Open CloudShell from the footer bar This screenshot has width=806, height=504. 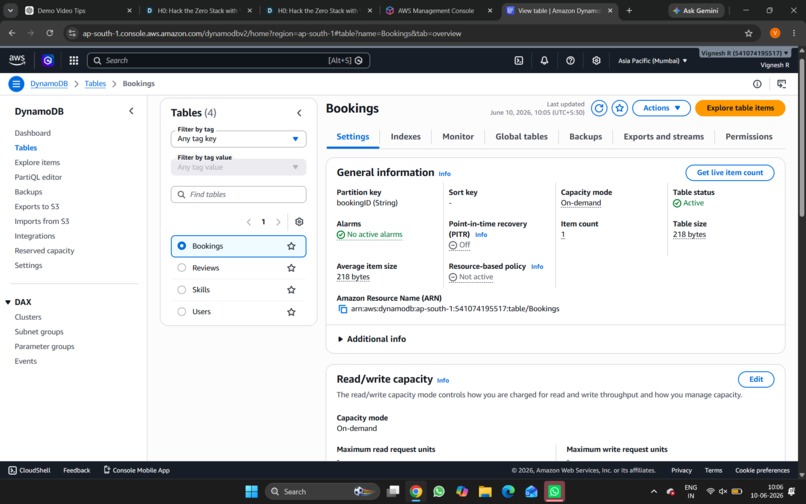[29, 470]
